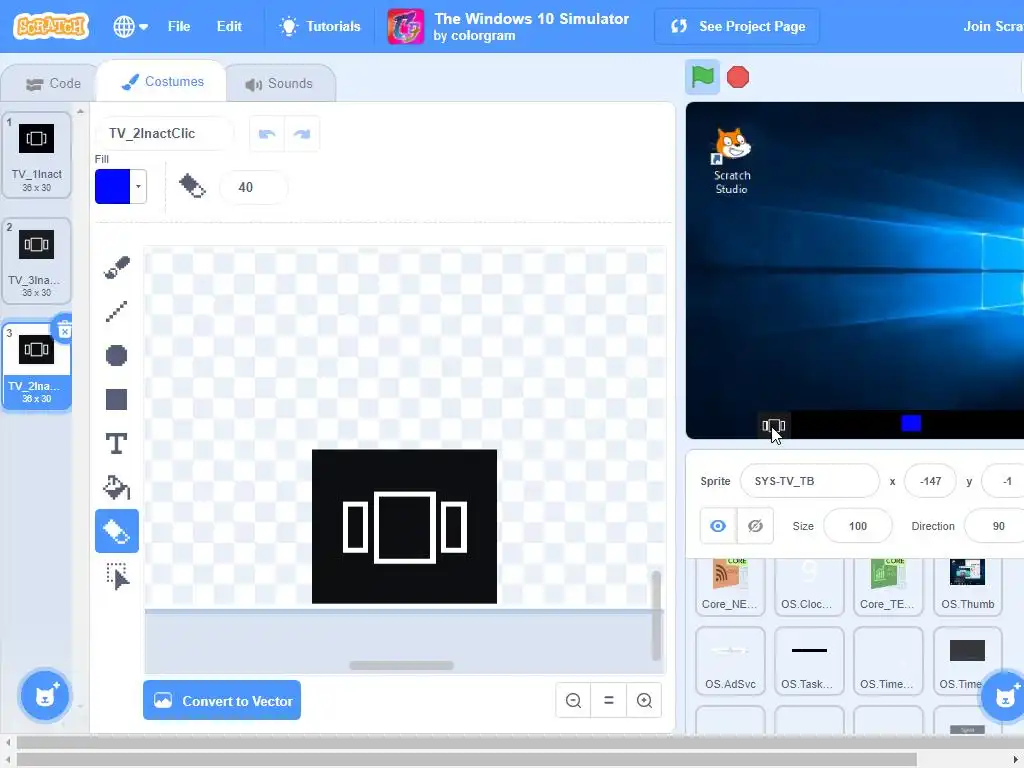Click the project title text
1024x768 pixels.
tap(532, 18)
